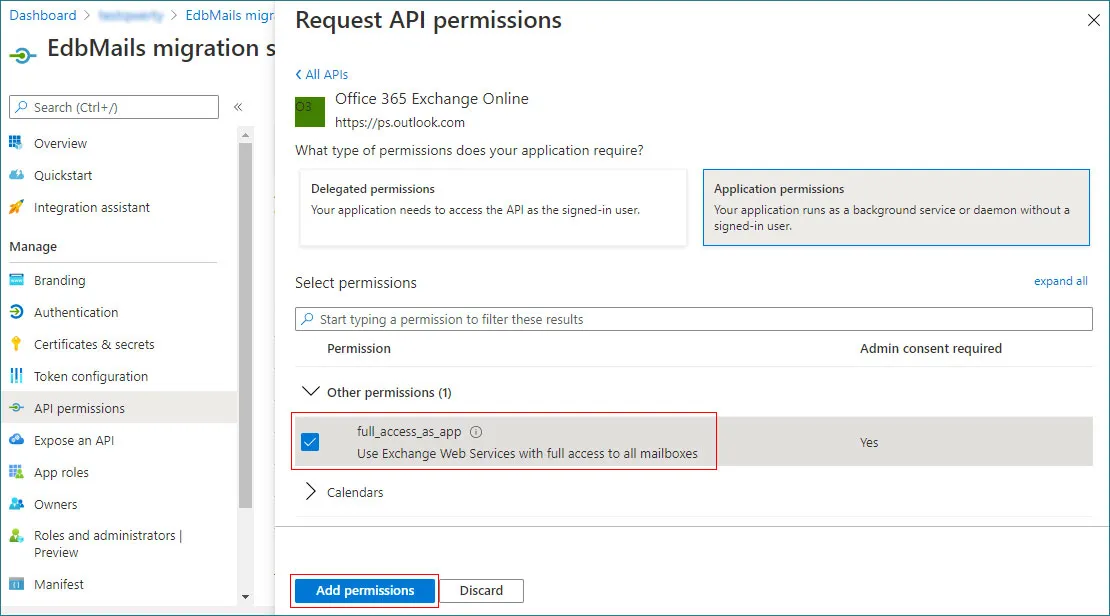Screen dimensions: 1110x616
Task: Expand the Calendars permission group
Action: click(x=310, y=491)
